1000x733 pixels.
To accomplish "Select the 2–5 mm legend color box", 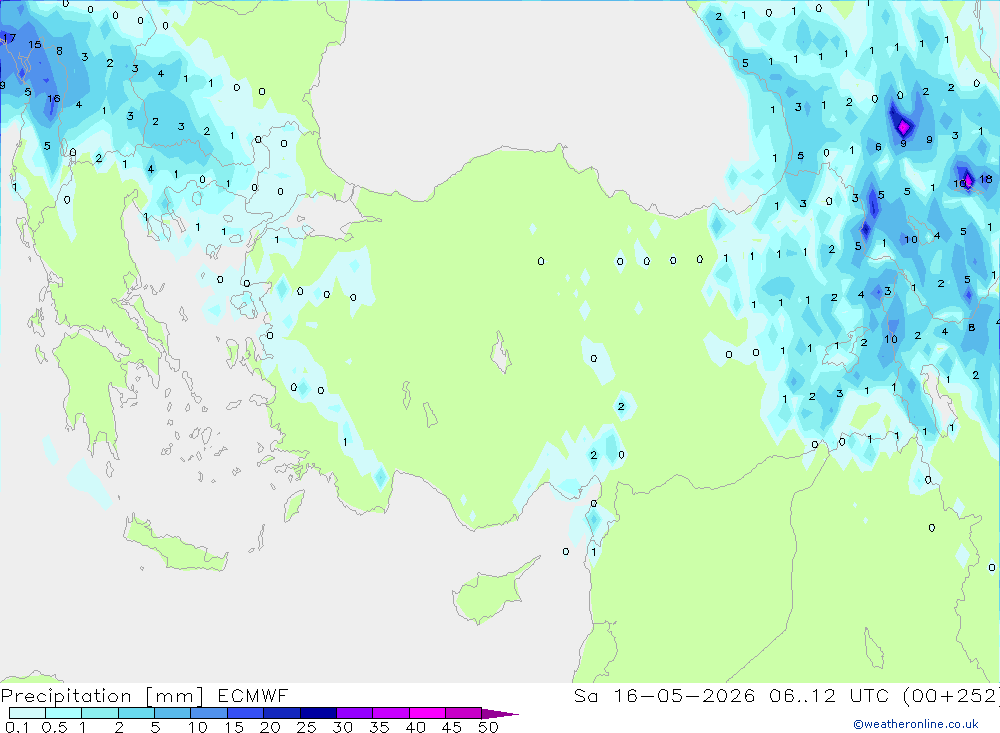I will click(x=136, y=713).
